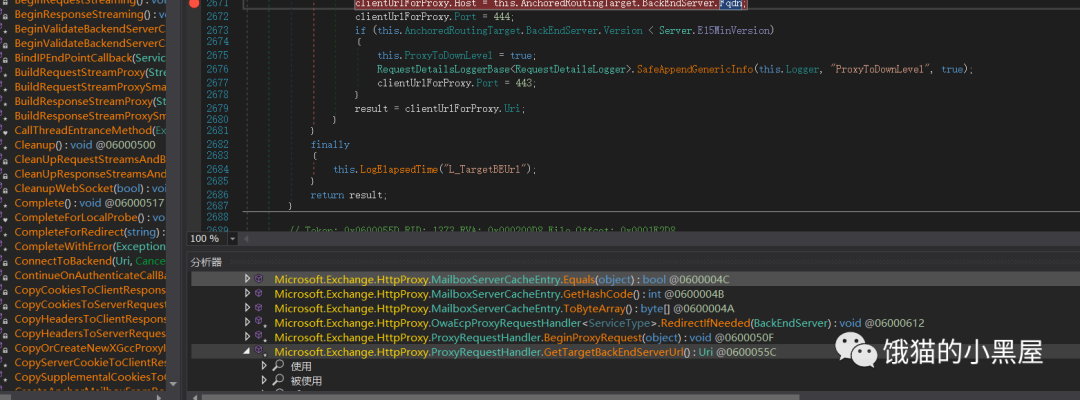This screenshot has height=400, width=1080.
Task: Open CopyServerCookieToClientRes… method
Action: (x=90, y=362)
